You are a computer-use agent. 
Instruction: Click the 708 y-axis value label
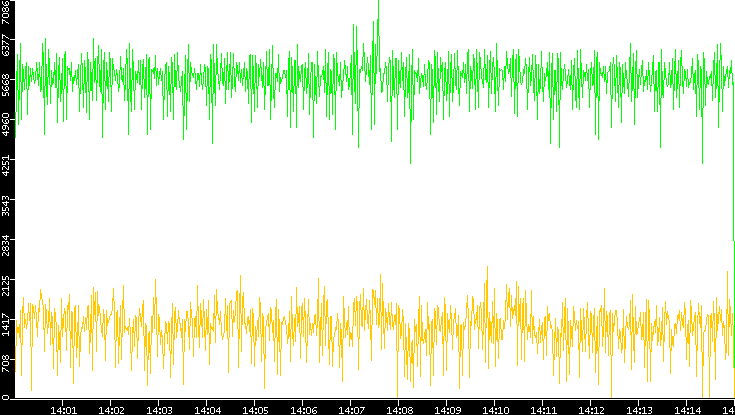[6, 362]
